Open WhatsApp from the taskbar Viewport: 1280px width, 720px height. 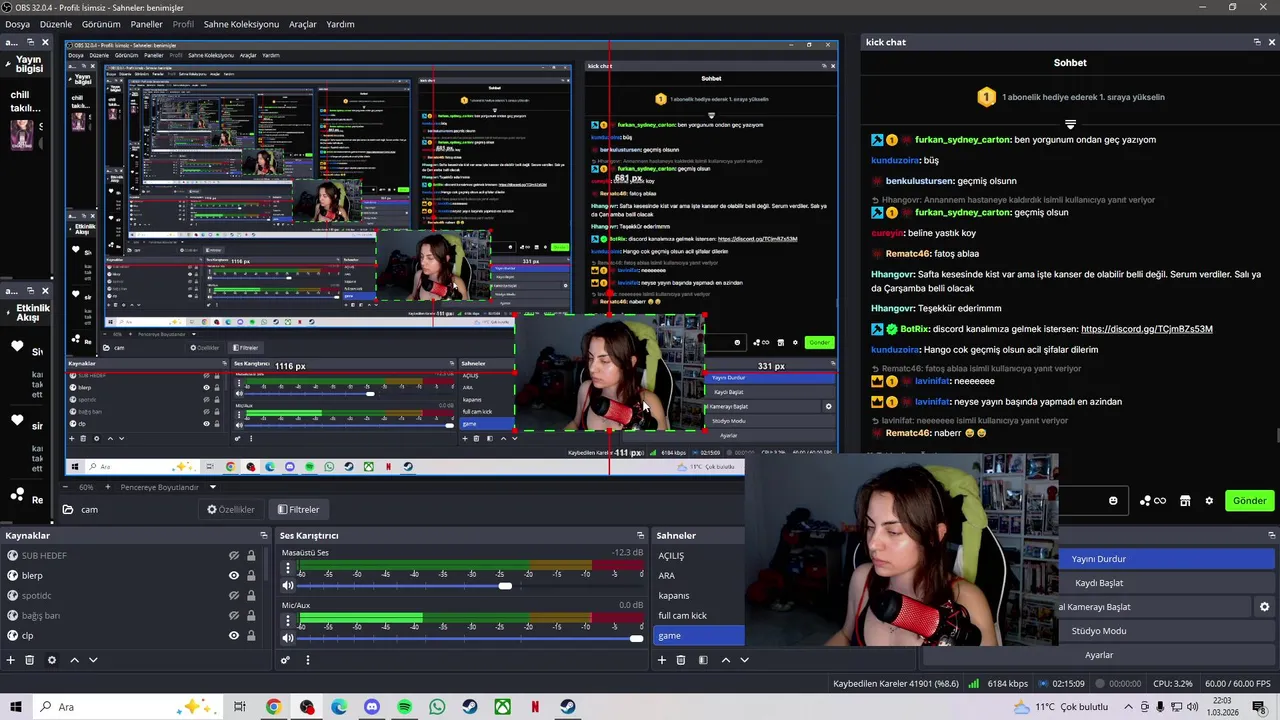(x=437, y=707)
